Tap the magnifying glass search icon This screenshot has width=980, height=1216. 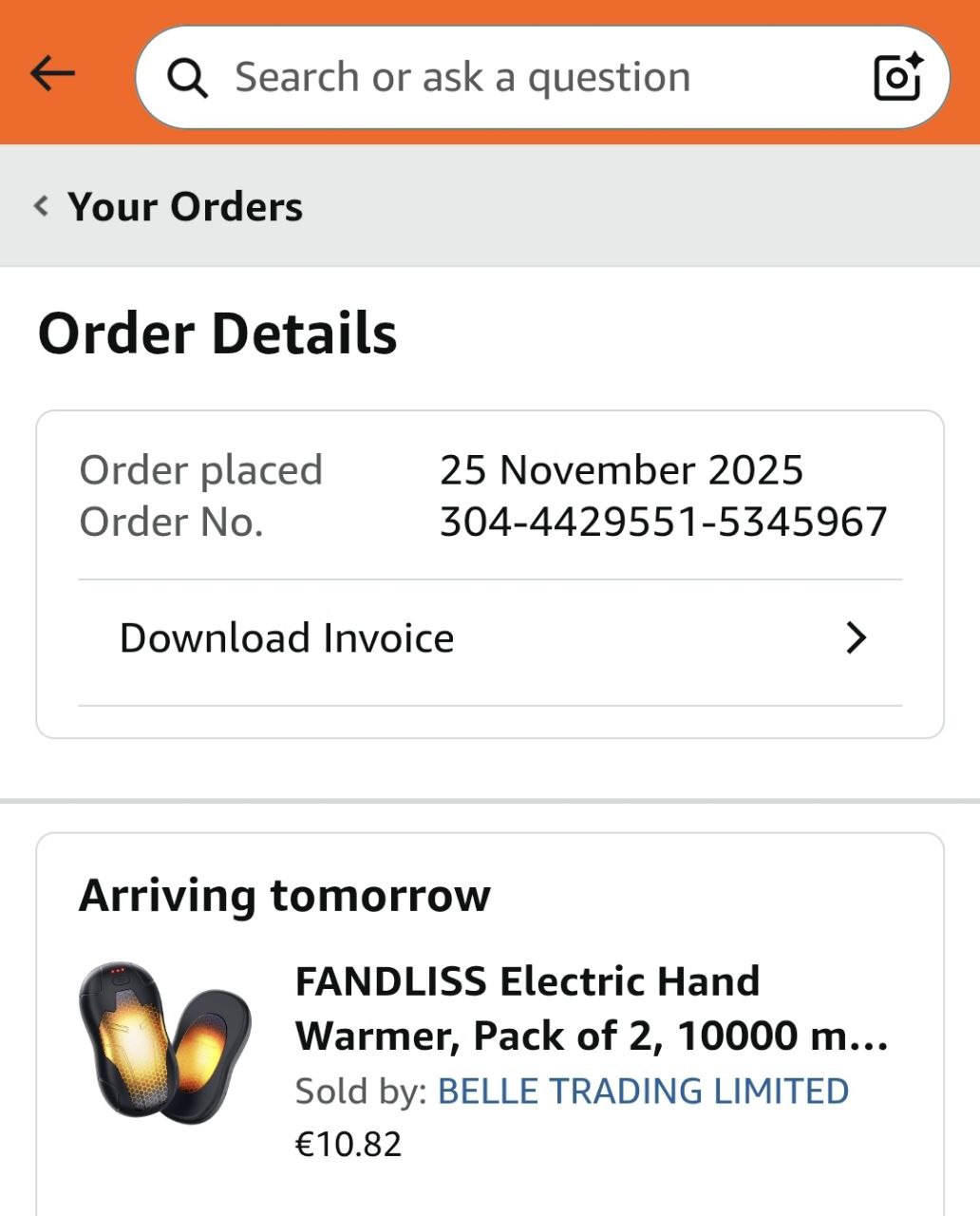pos(187,78)
